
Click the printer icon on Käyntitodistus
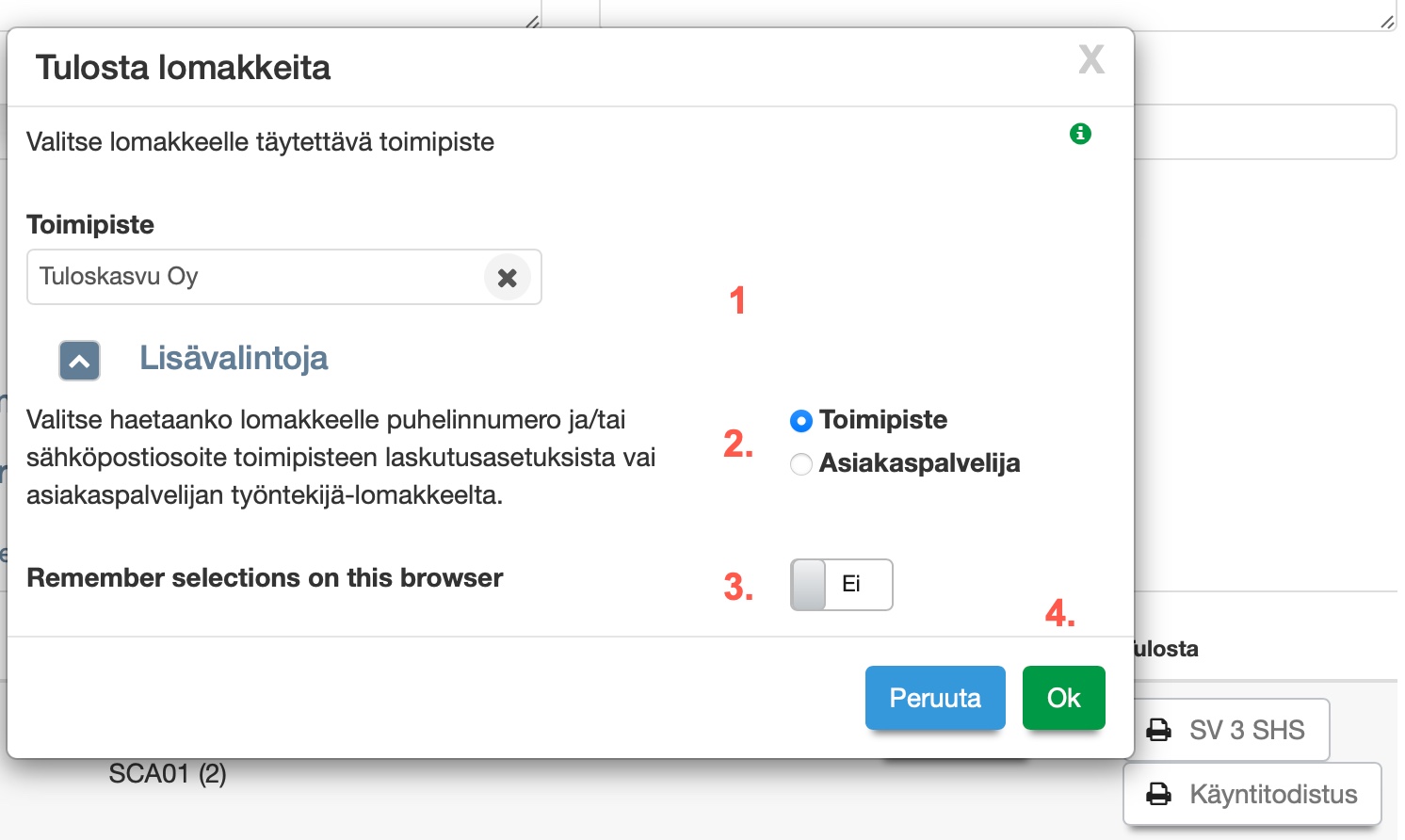tap(1158, 794)
